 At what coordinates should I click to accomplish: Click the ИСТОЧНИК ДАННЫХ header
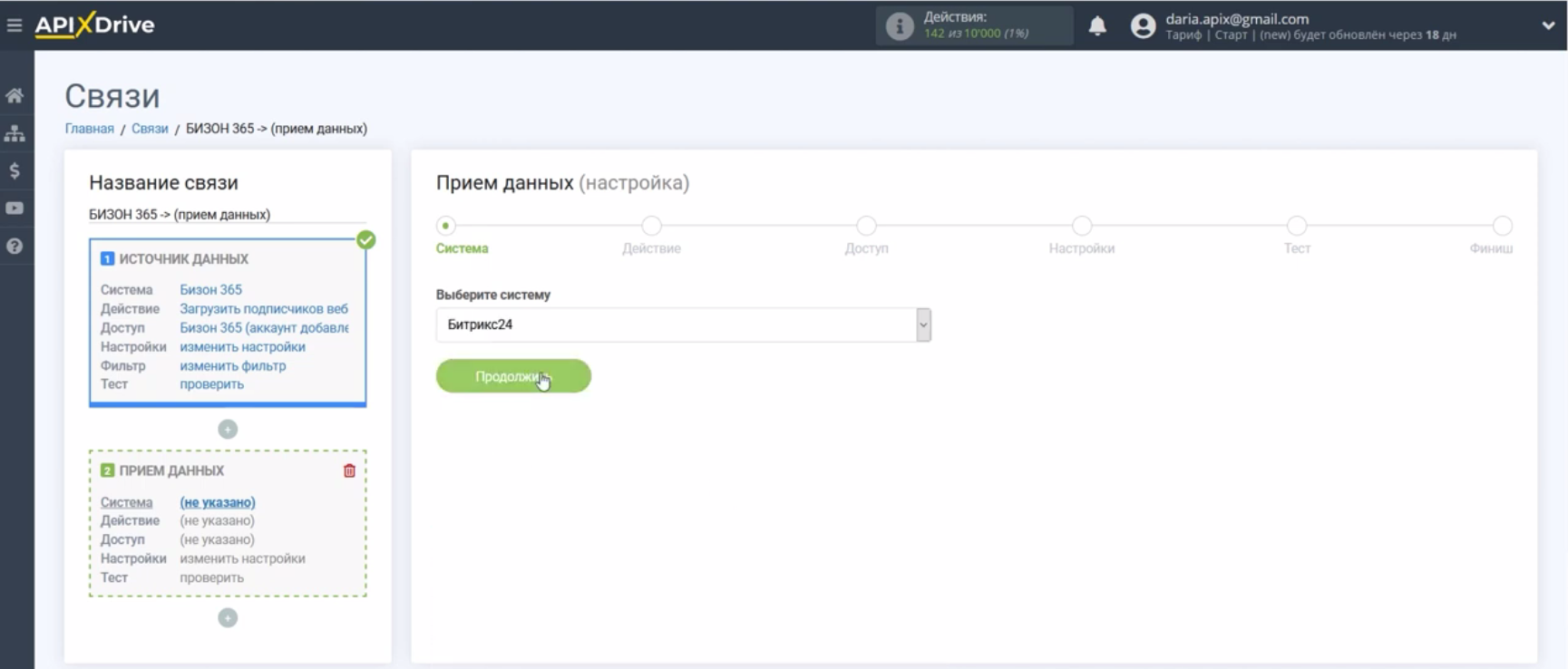point(184,259)
